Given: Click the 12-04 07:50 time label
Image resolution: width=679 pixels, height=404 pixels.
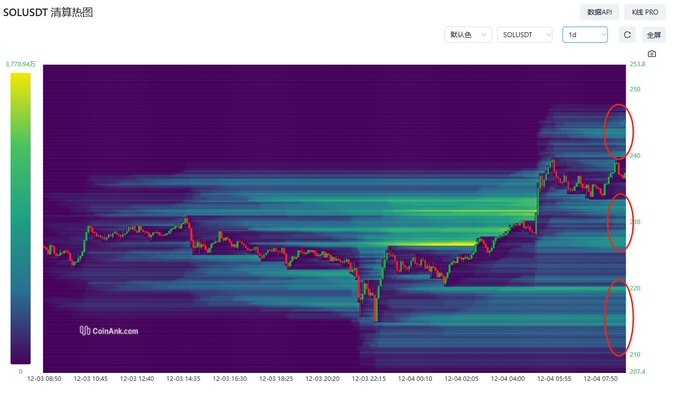Looking at the screenshot, I should (x=600, y=378).
